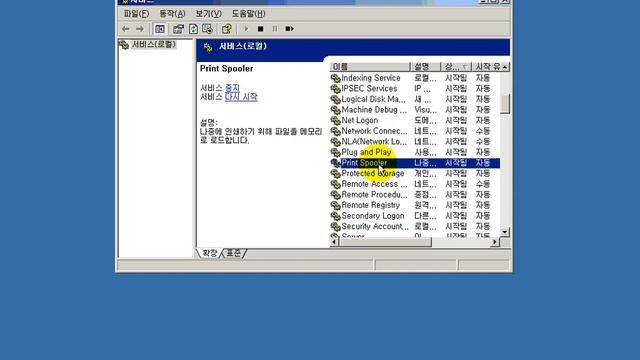The image size is (640, 360).
Task: Click the 다시 시작 restart link
Action: (x=241, y=97)
